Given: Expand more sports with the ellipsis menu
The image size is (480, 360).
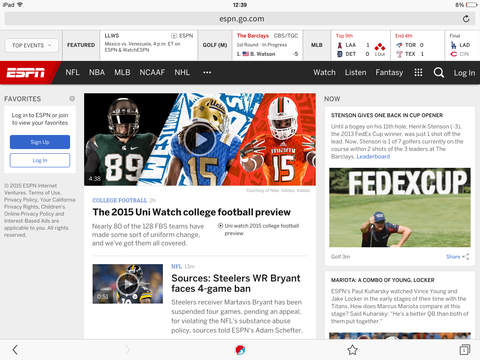Looking at the screenshot, I should 207,72.
